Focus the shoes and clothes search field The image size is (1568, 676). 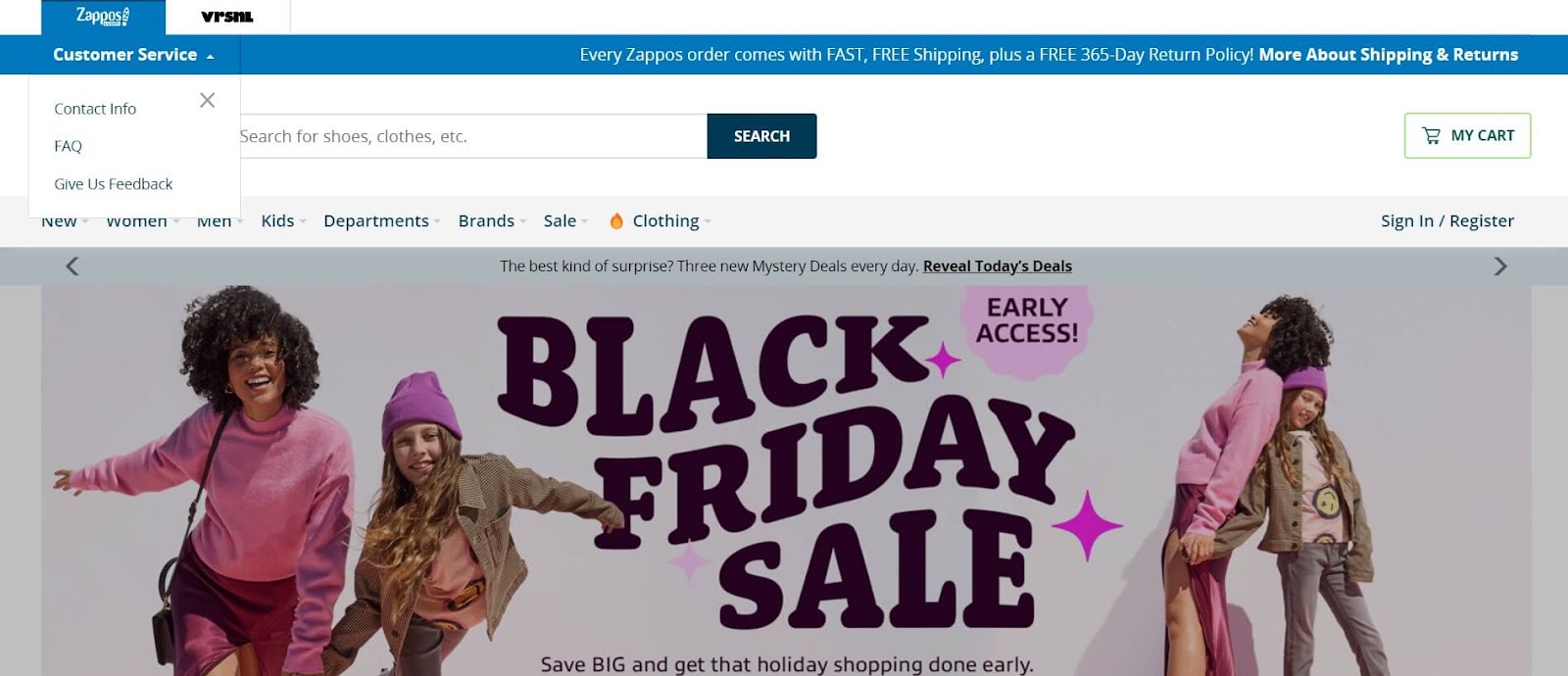(x=472, y=136)
